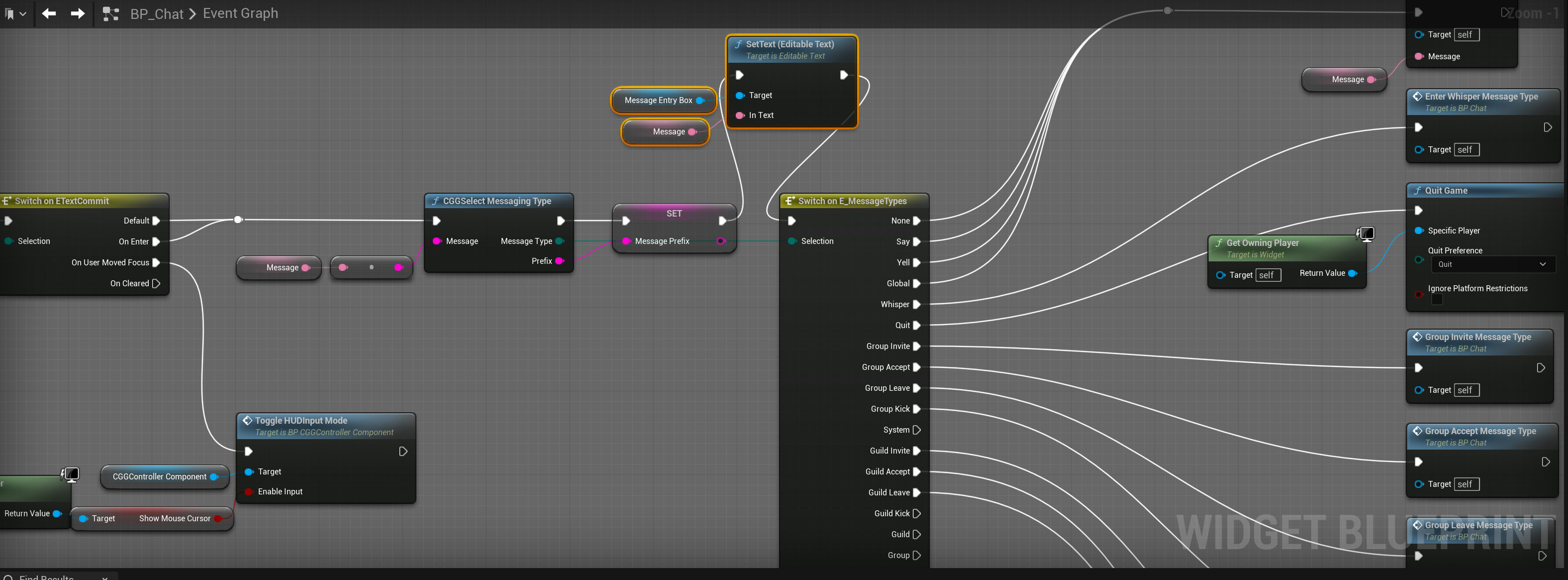
Task: Click the Toggle HUDInput Mode node icon
Action: (x=247, y=420)
